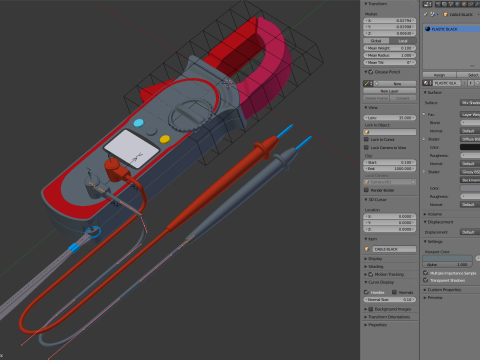Toggle the Motion Tracking checkbox
The height and width of the screenshot is (360, 480).
[x=371, y=274]
